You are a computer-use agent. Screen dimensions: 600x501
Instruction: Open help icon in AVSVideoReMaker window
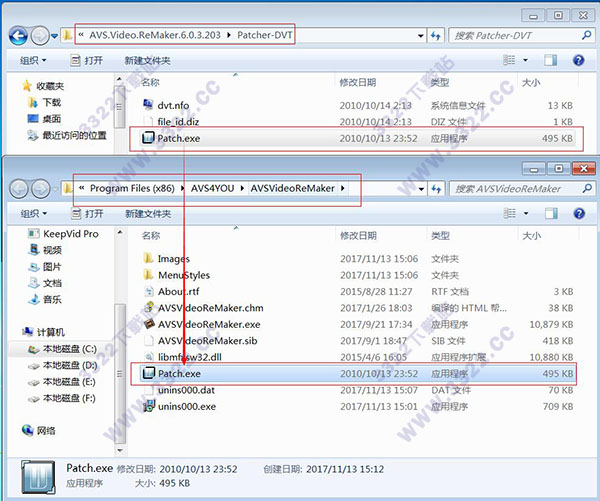pyautogui.click(x=579, y=214)
